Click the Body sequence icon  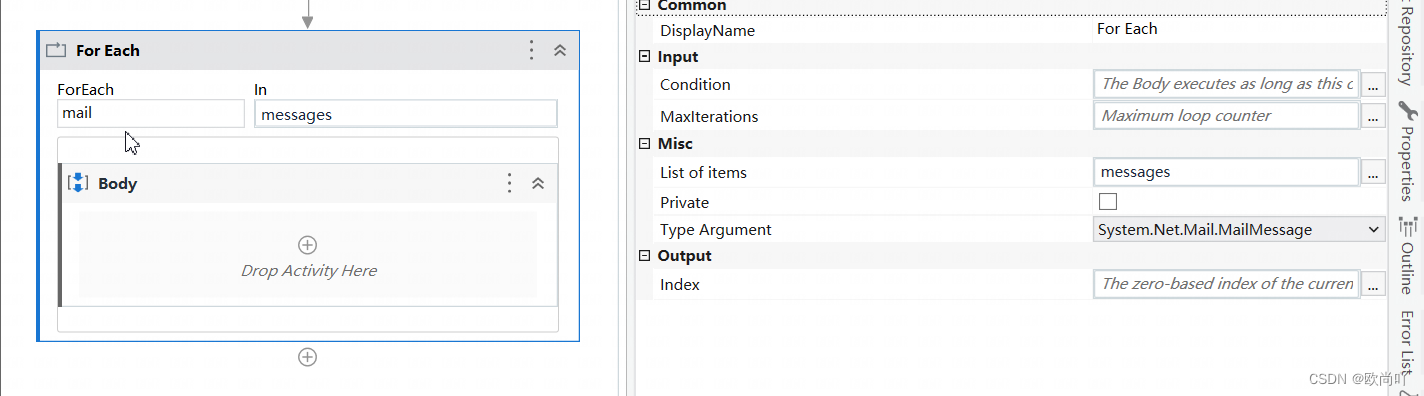[x=78, y=183]
